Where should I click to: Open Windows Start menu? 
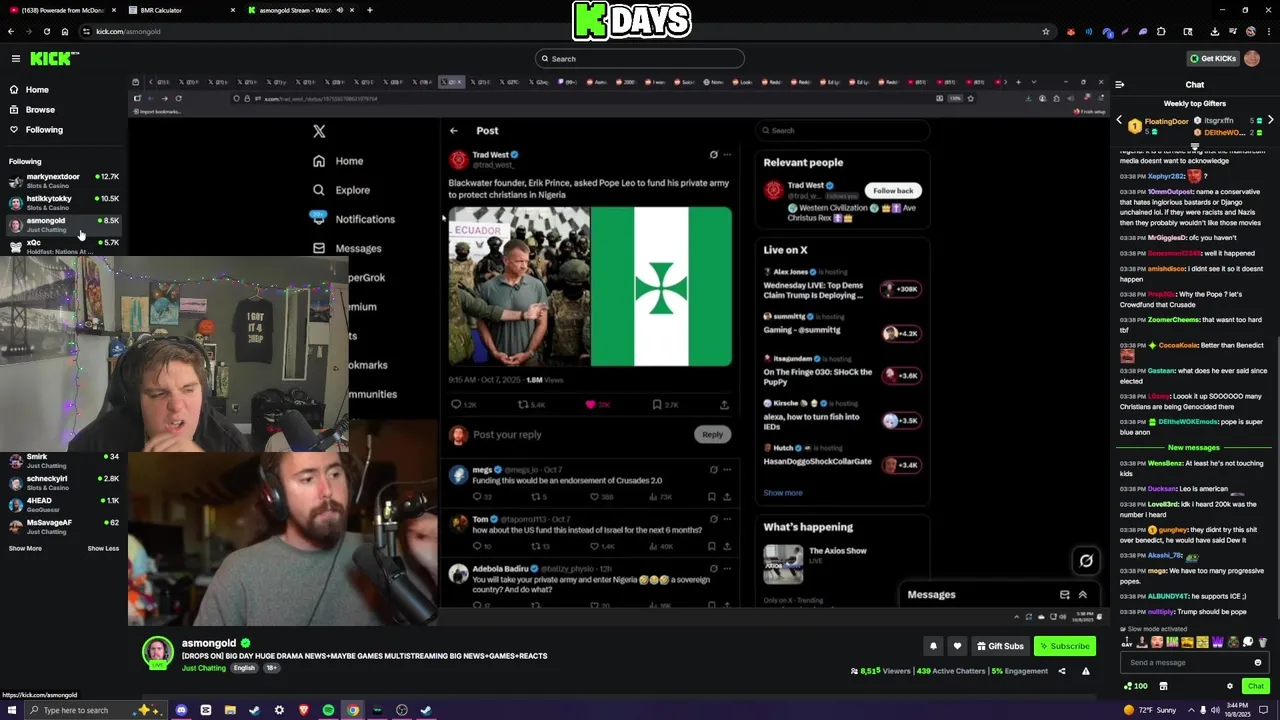tap(11, 710)
